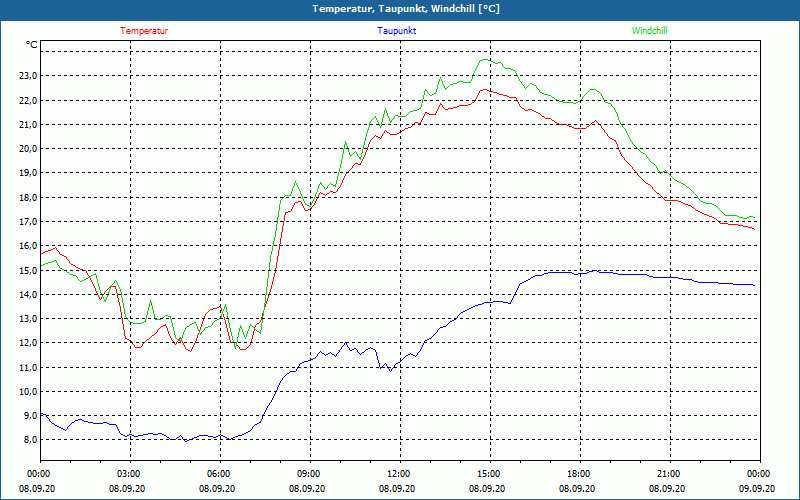
Task: Click the '03:00' time axis label
Action: [x=131, y=474]
